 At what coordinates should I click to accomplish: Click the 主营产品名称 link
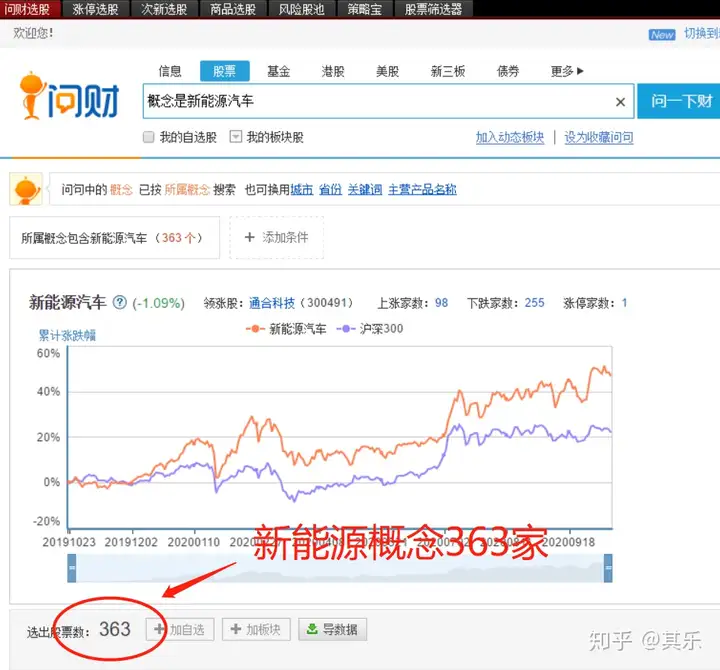[x=422, y=190]
